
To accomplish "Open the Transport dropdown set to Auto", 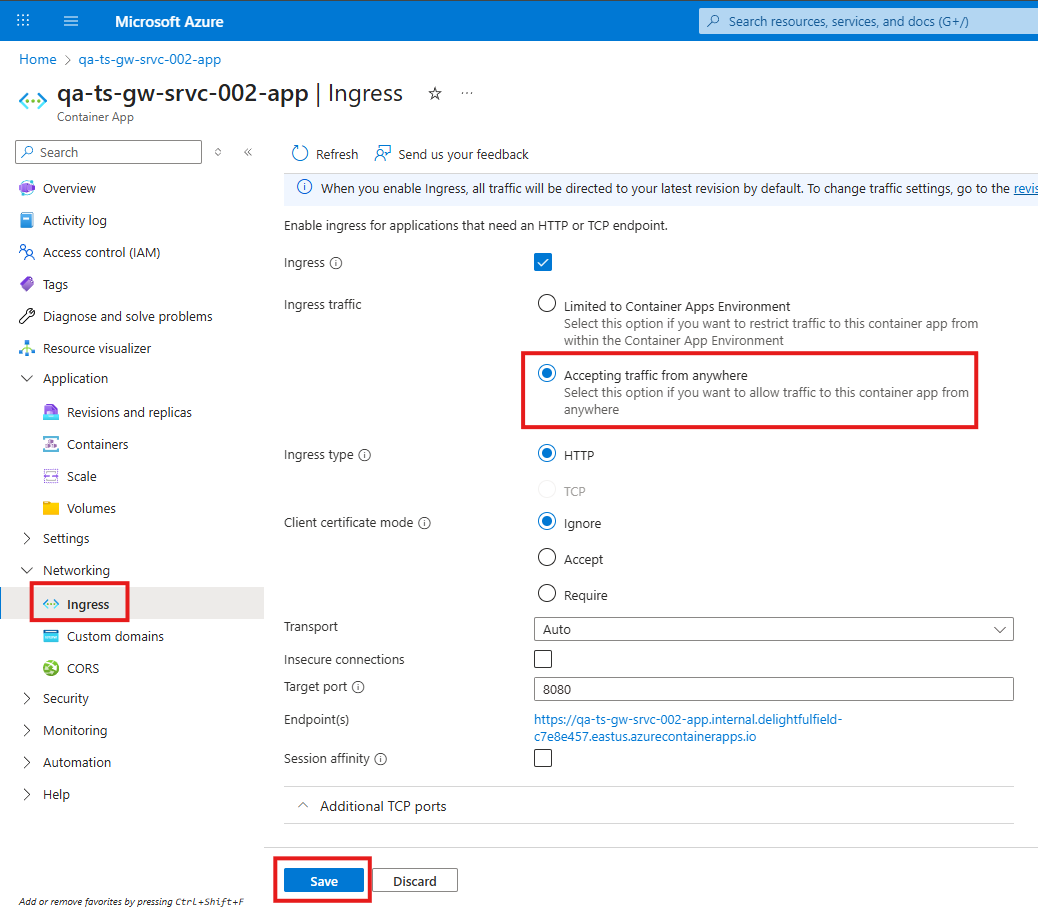I will pyautogui.click(x=773, y=629).
